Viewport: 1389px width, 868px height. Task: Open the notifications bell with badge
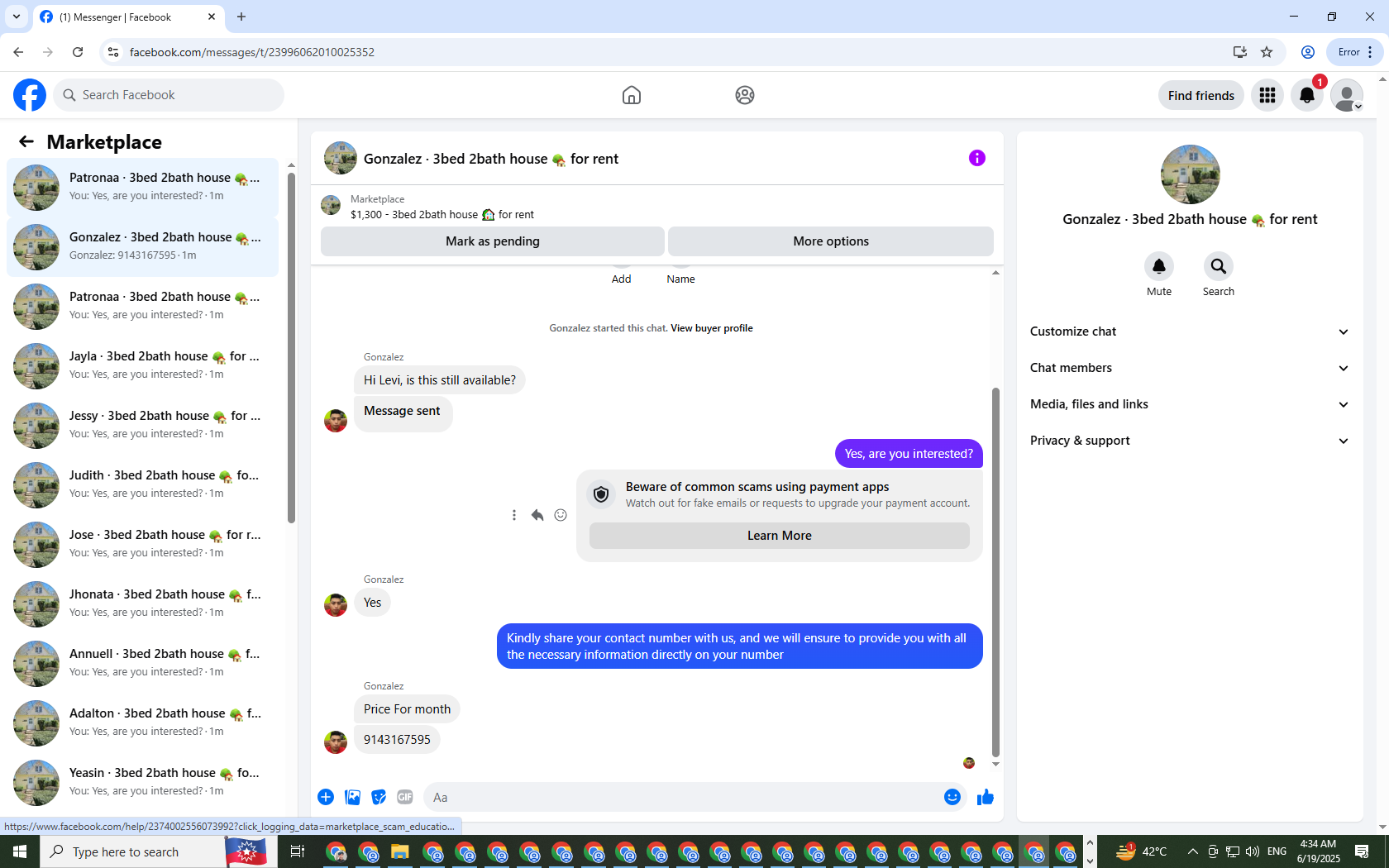(1307, 95)
